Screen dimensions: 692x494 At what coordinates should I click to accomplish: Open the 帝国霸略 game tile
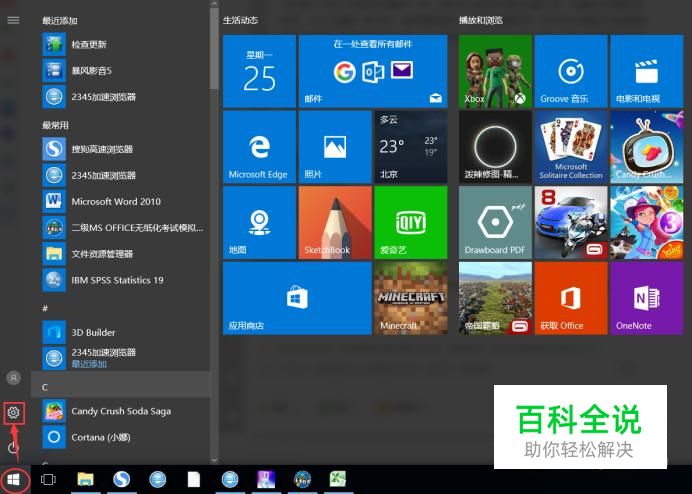[x=495, y=298]
